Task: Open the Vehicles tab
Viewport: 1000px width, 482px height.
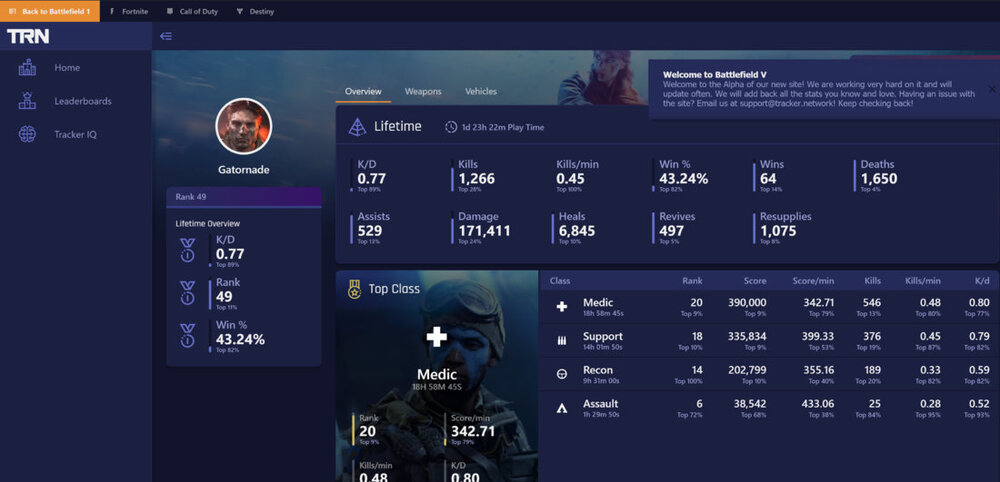Action: tap(481, 91)
